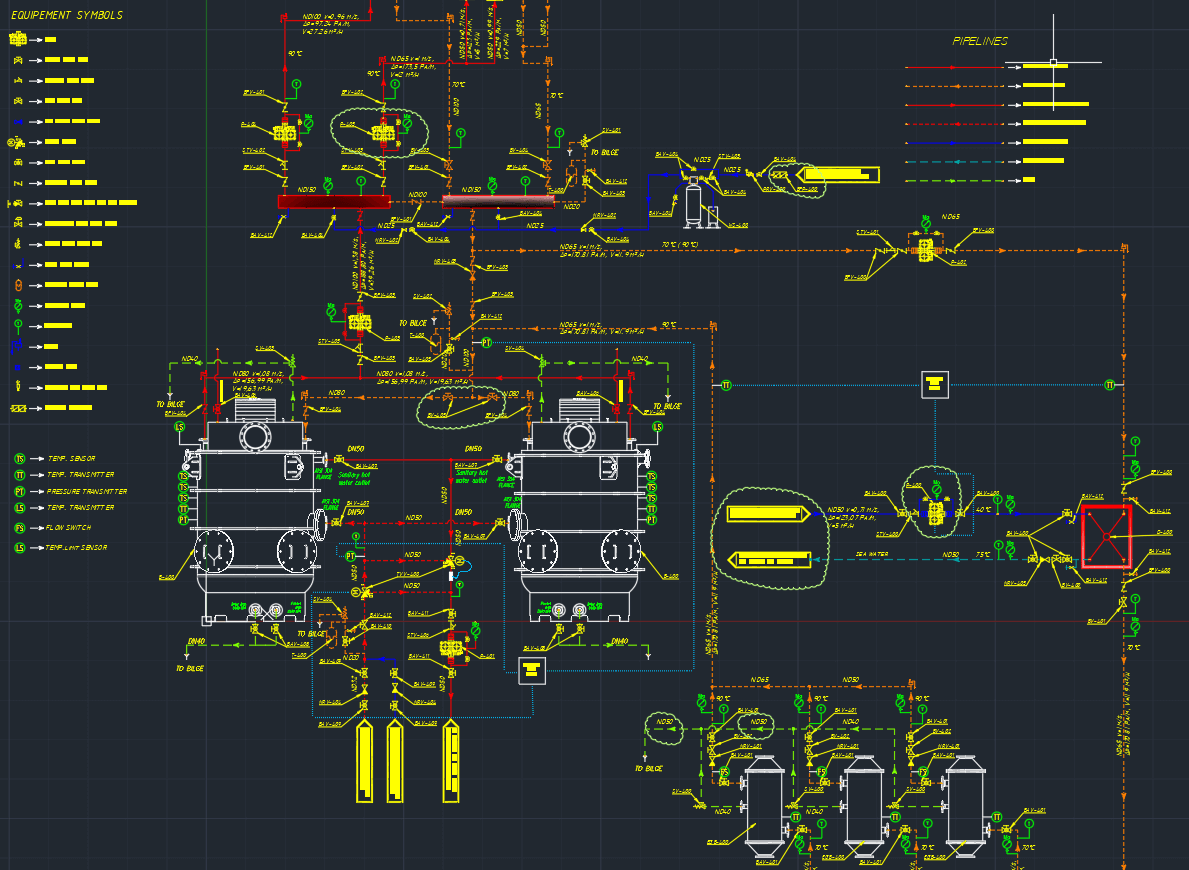Click the EQUIPEMENT SYMBOLS heading text
This screenshot has width=1189, height=870.
(67, 16)
